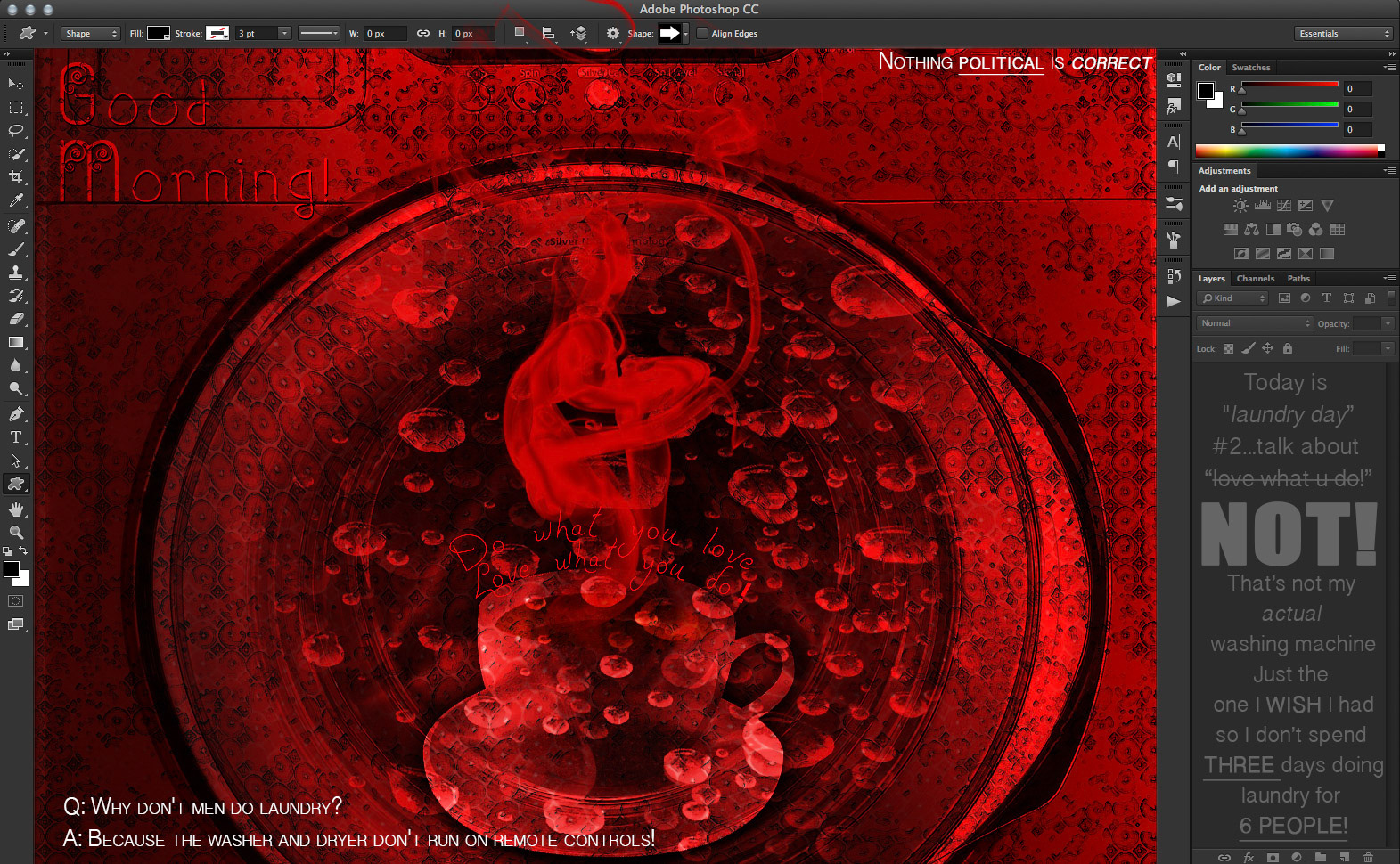Switch to the Paths tab
The height and width of the screenshot is (864, 1400).
[x=1298, y=279]
